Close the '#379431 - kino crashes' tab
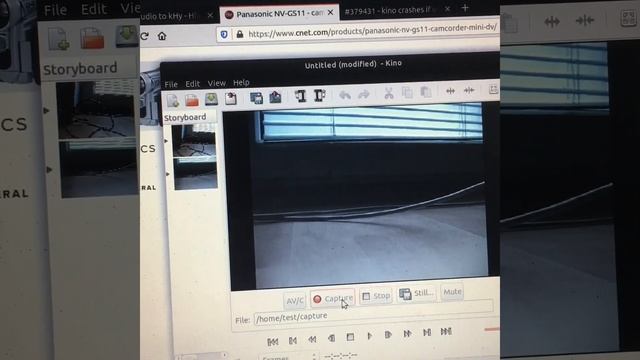The width and height of the screenshot is (640, 360). [x=447, y=9]
